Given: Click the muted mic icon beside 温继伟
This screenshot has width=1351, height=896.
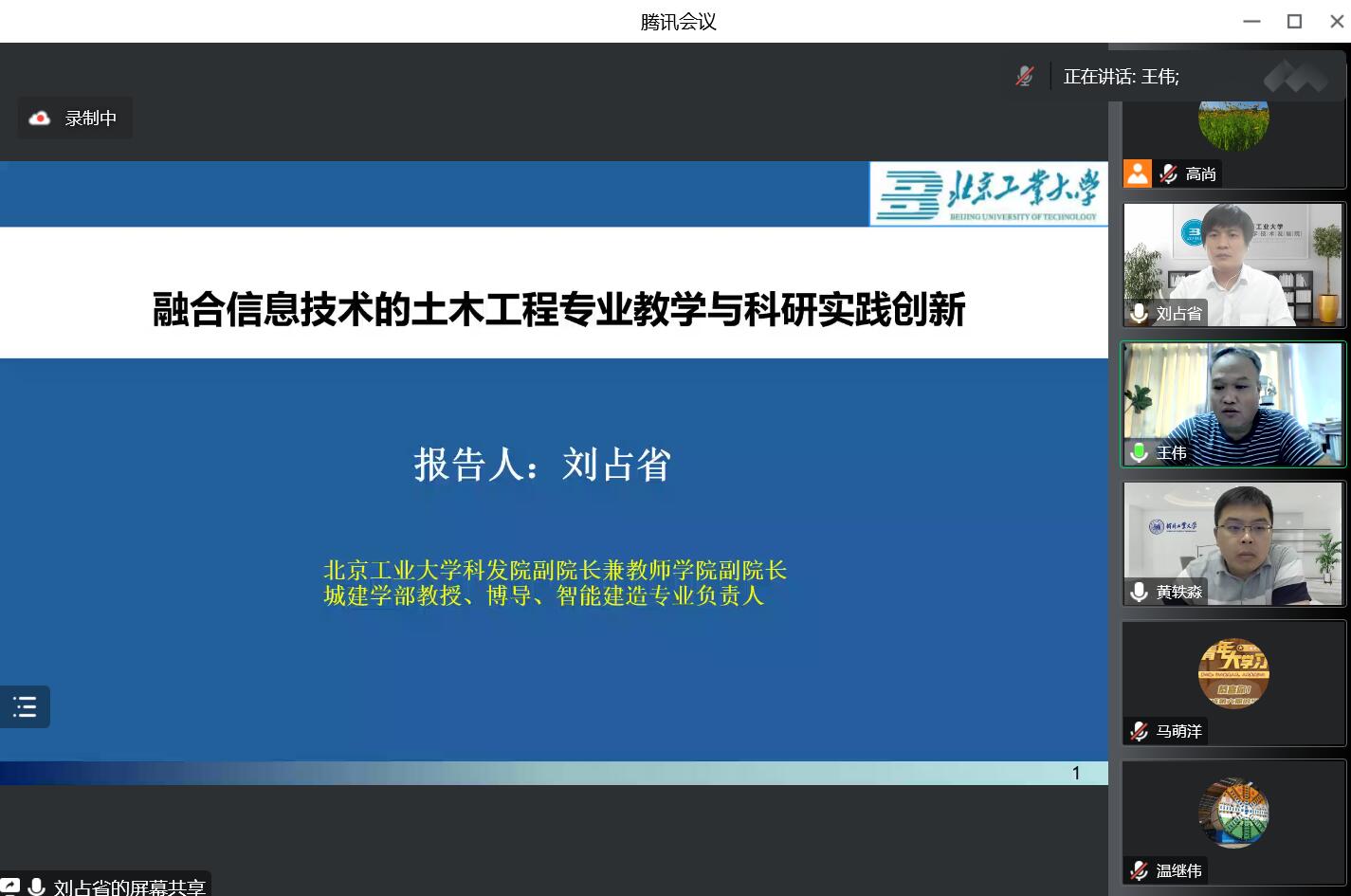Looking at the screenshot, I should pyautogui.click(x=1140, y=870).
